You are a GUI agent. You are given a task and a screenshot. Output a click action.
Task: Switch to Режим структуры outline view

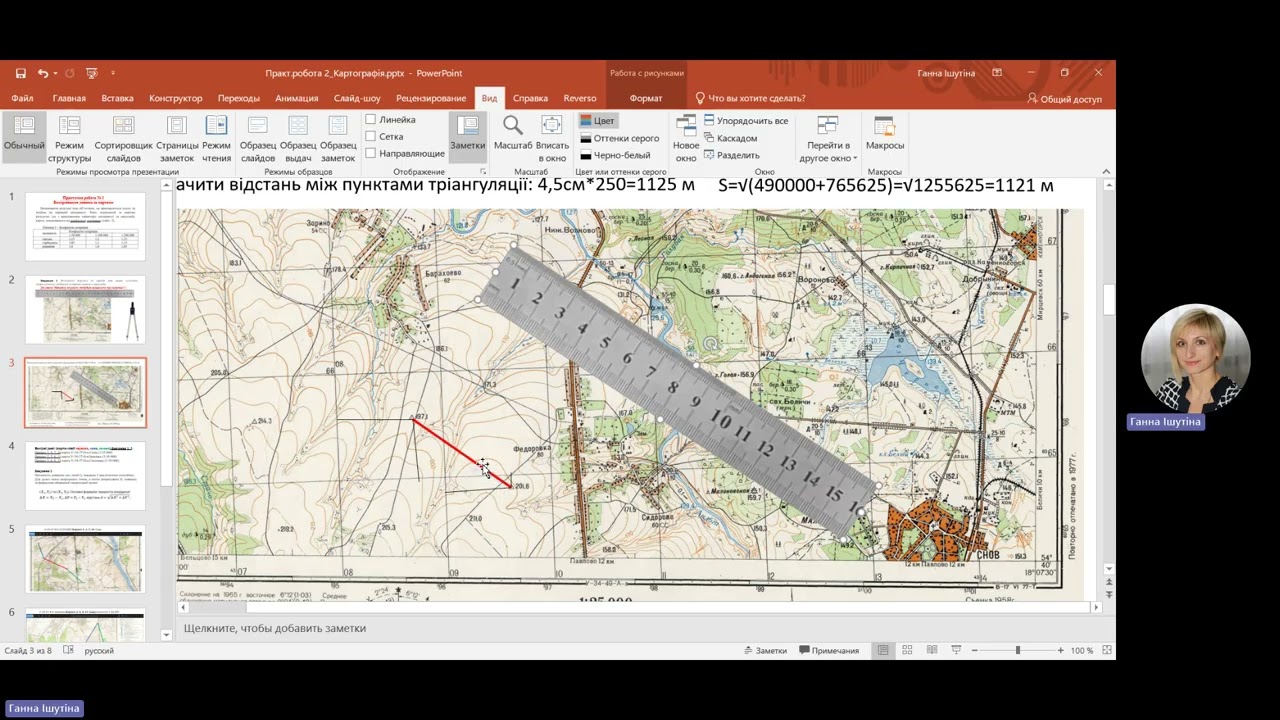point(70,138)
